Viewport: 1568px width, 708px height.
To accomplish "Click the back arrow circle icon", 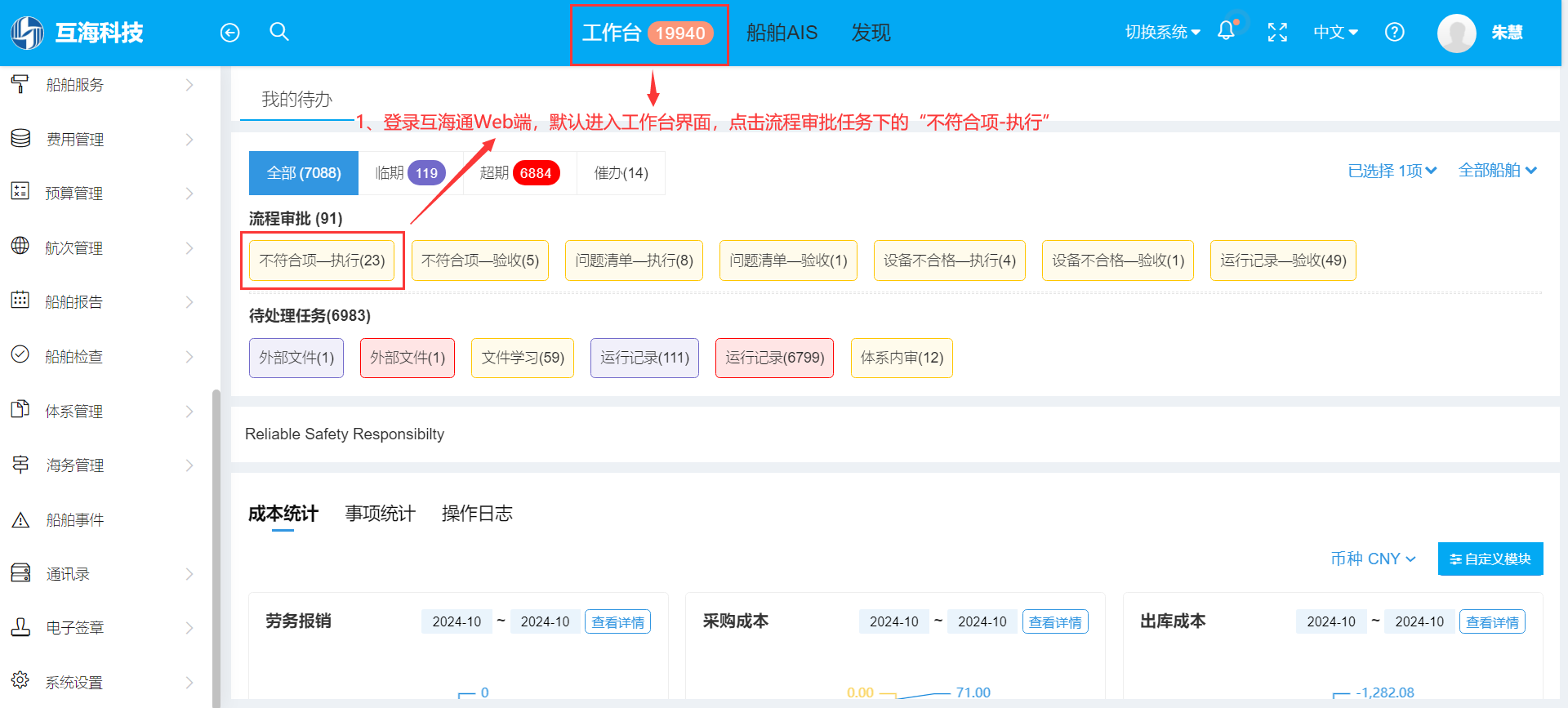I will pyautogui.click(x=230, y=33).
